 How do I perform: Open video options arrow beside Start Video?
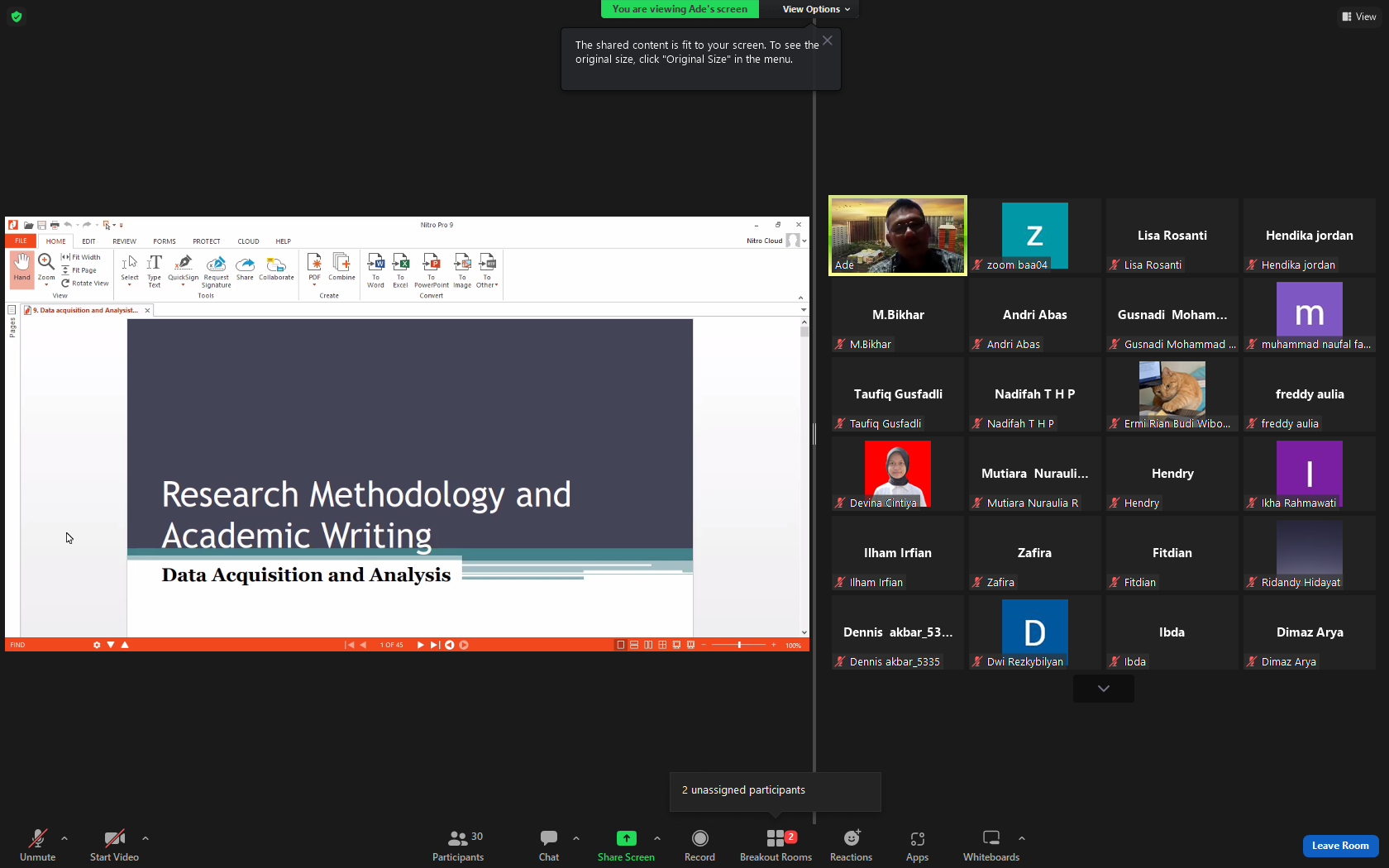pos(146,838)
